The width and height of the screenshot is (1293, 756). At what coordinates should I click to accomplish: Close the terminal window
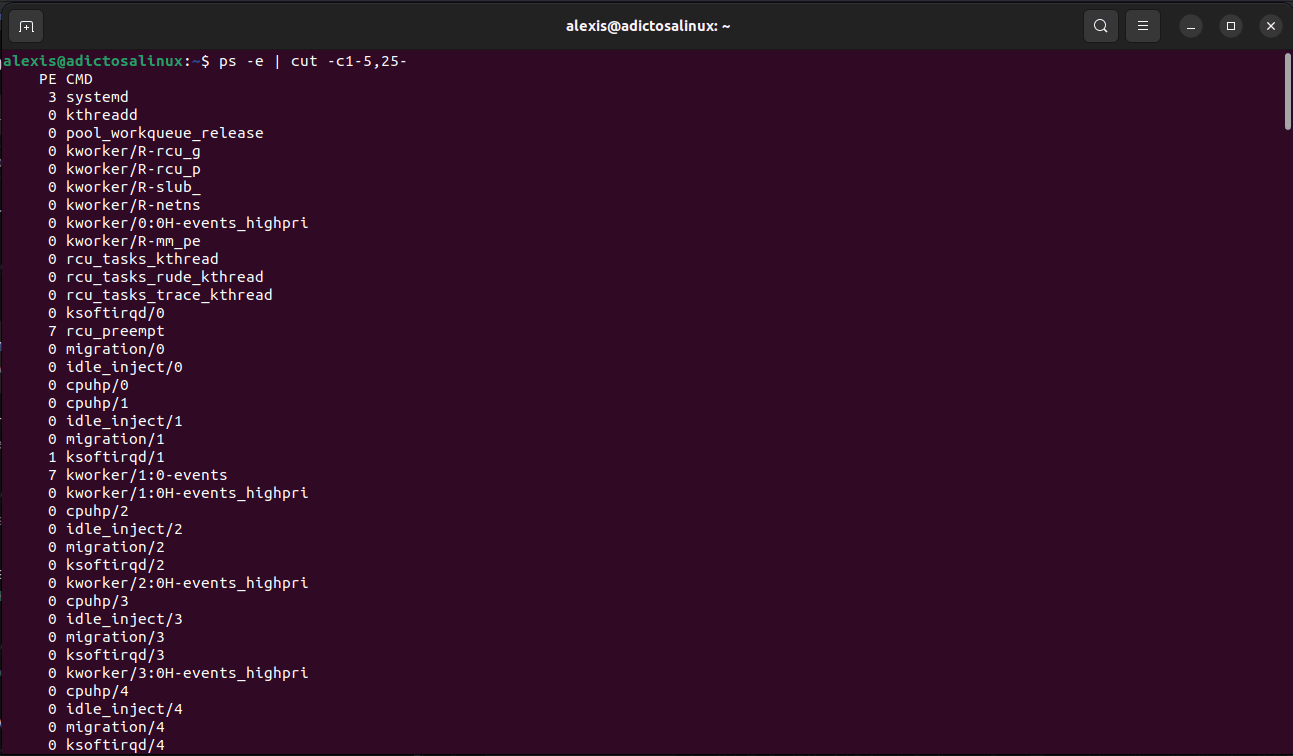click(x=1271, y=26)
